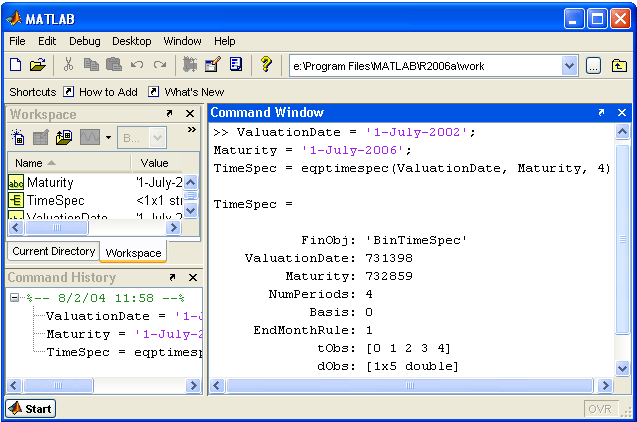Image resolution: width=637 pixels, height=422 pixels.
Task: Click the current directory path field
Action: pyautogui.click(x=426, y=66)
